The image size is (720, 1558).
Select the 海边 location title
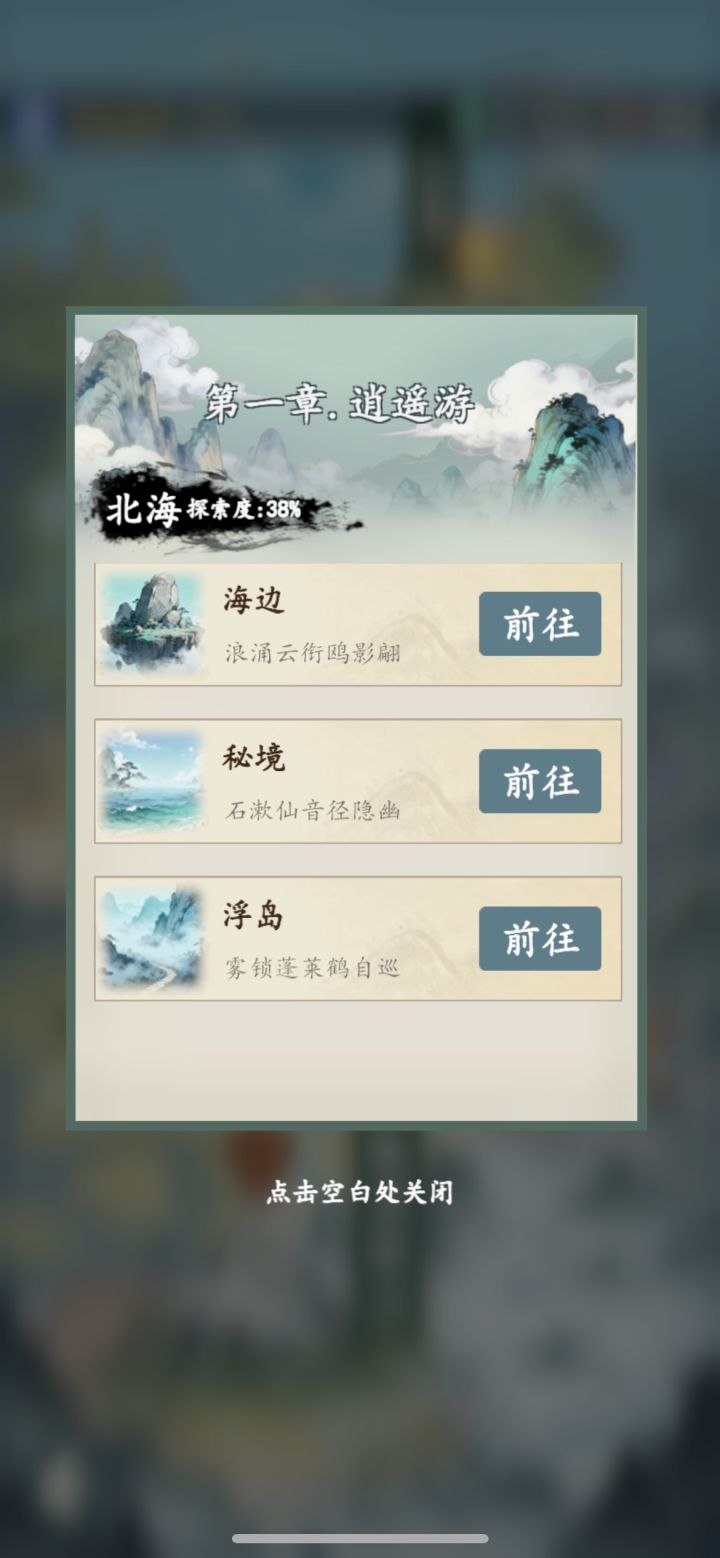point(254,600)
